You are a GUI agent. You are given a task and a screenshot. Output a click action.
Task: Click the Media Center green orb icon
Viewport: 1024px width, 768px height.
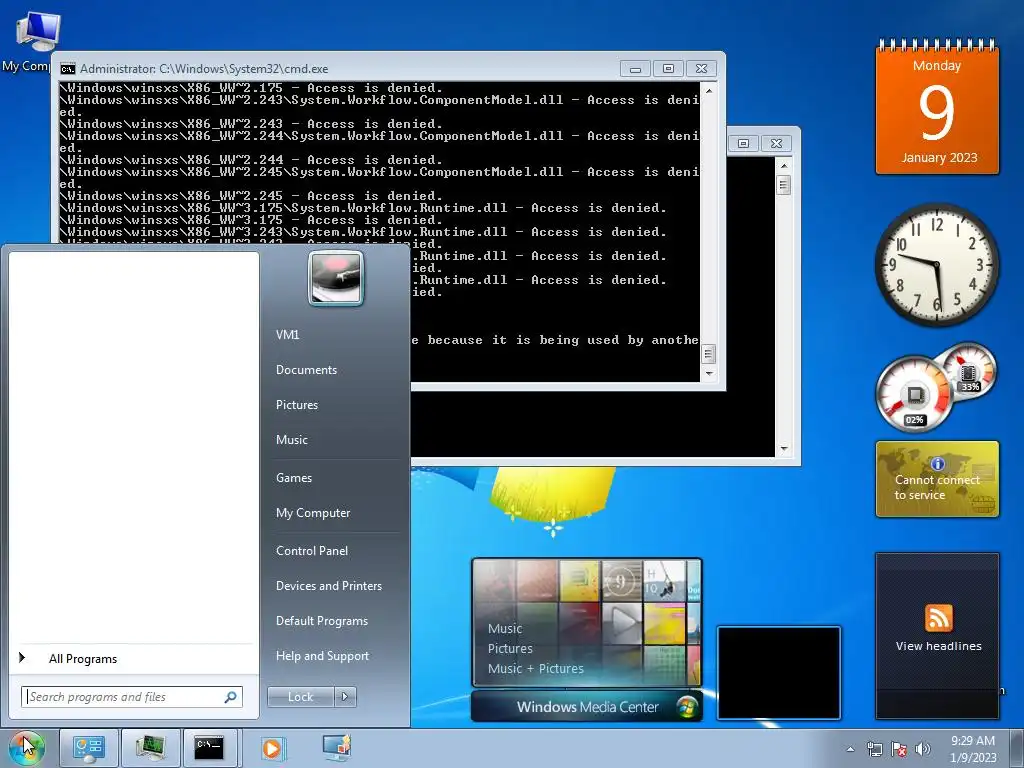pyautogui.click(x=686, y=707)
